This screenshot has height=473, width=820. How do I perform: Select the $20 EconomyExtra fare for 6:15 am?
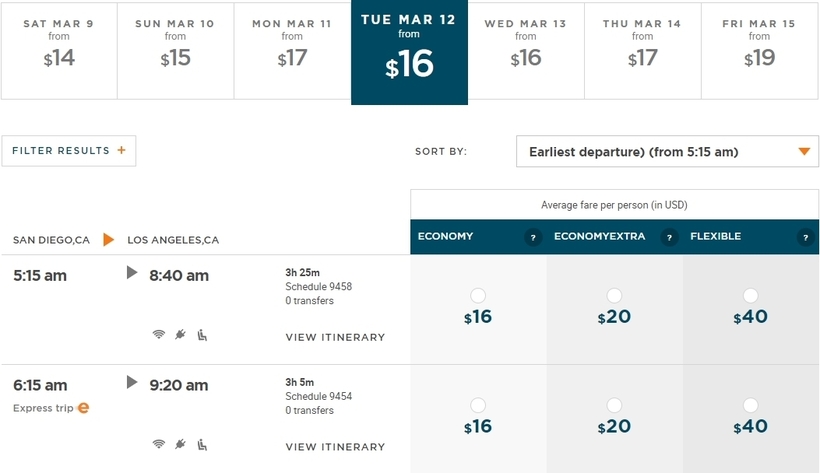point(614,406)
